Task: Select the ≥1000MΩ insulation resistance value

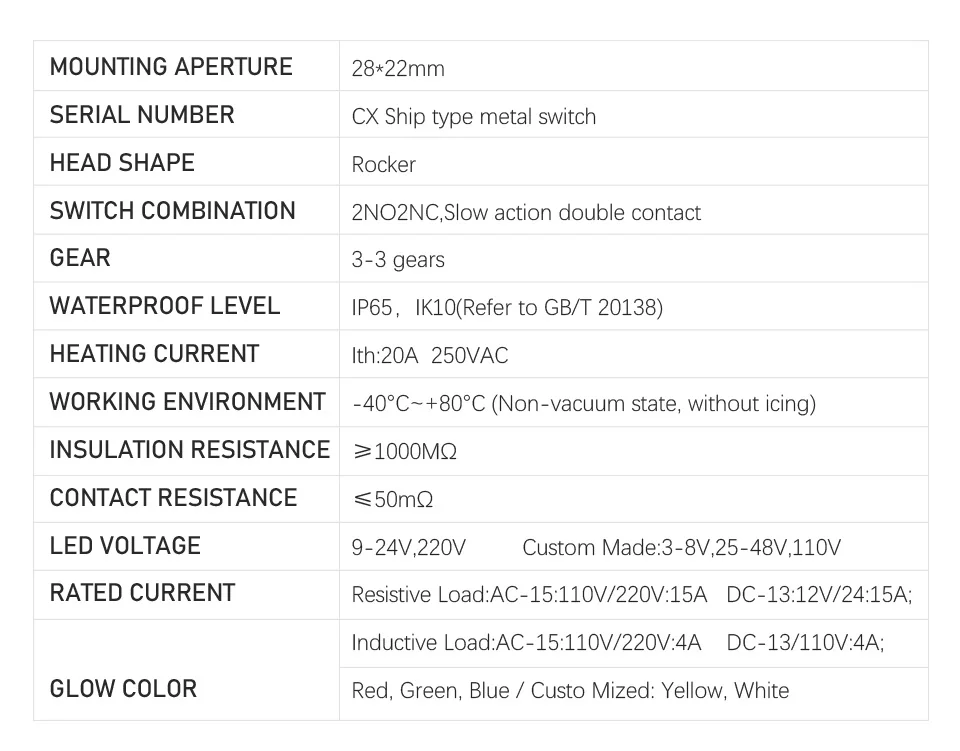Action: 404,452
